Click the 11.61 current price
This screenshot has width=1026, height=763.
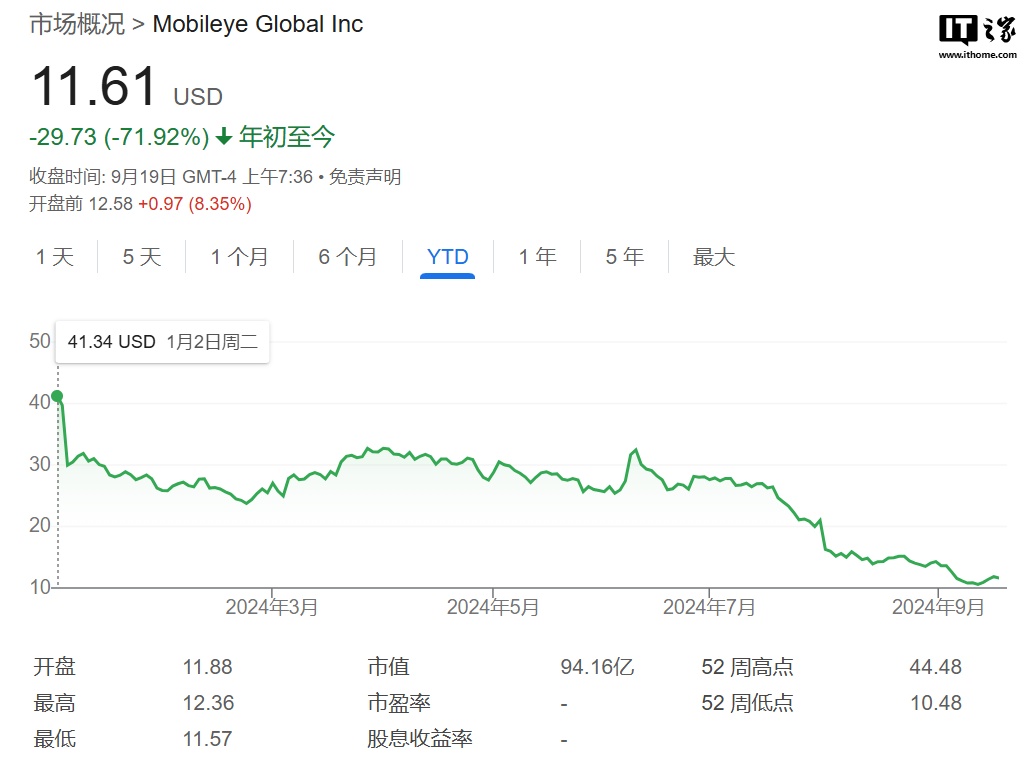[x=94, y=86]
